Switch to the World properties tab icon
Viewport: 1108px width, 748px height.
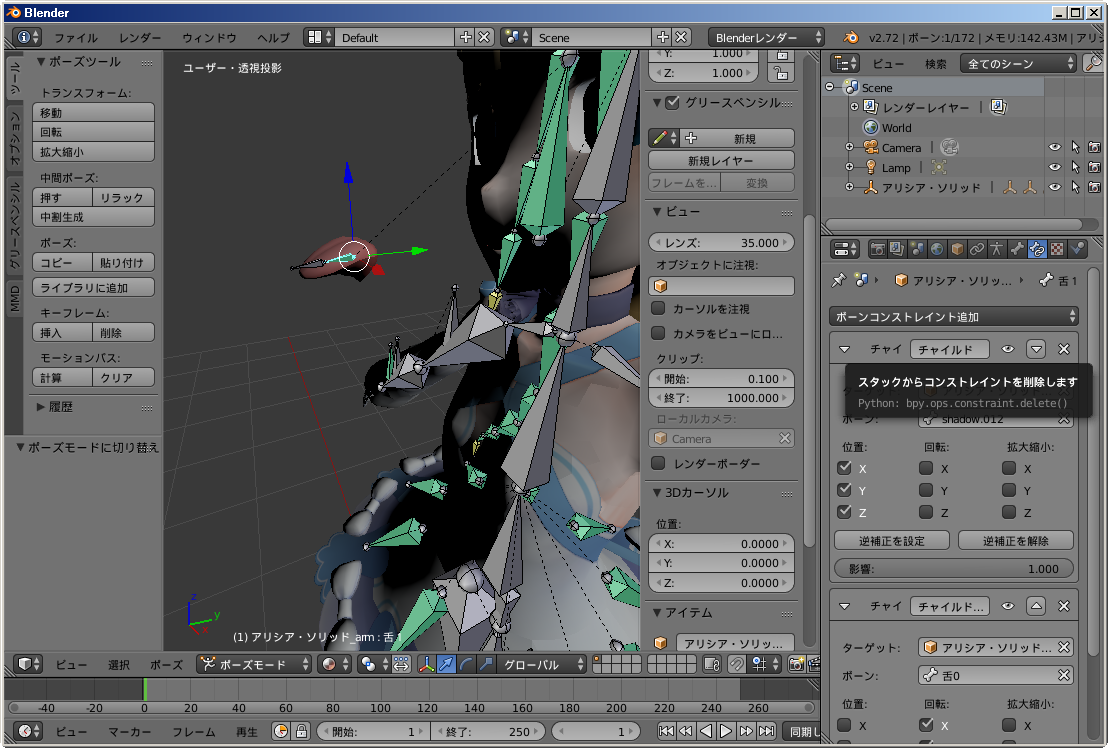click(x=937, y=249)
